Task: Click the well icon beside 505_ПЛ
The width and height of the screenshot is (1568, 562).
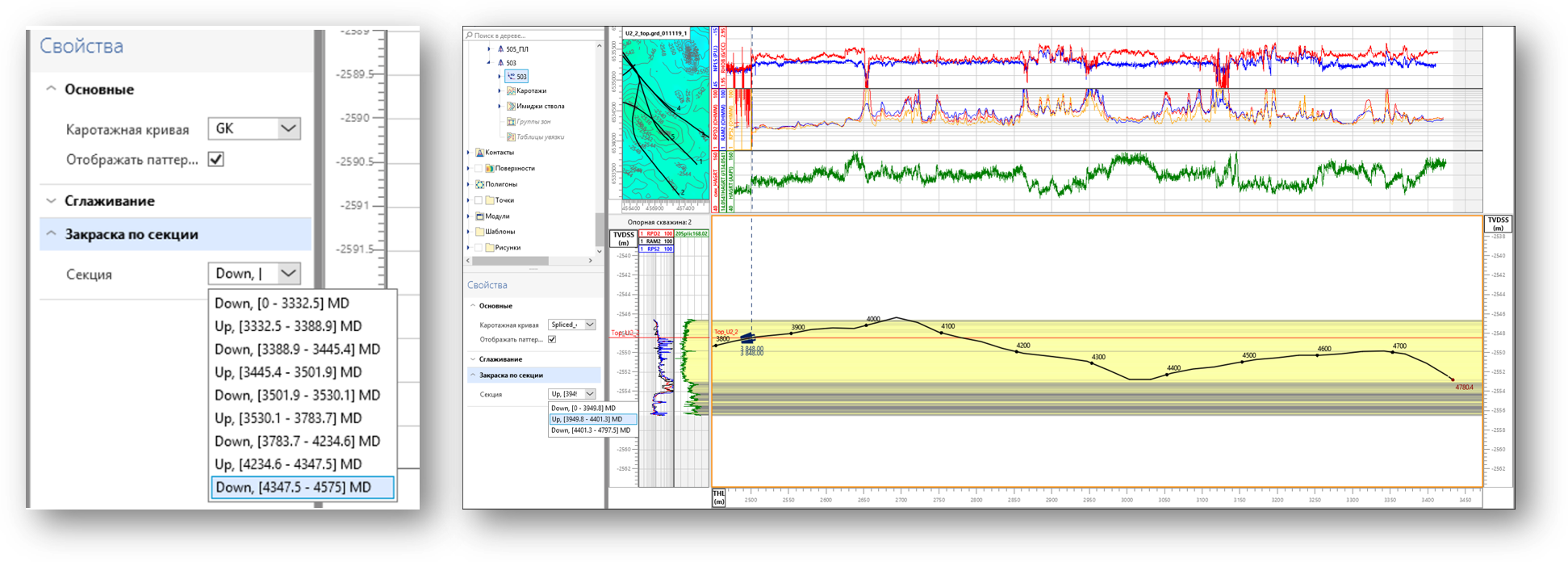Action: (501, 49)
